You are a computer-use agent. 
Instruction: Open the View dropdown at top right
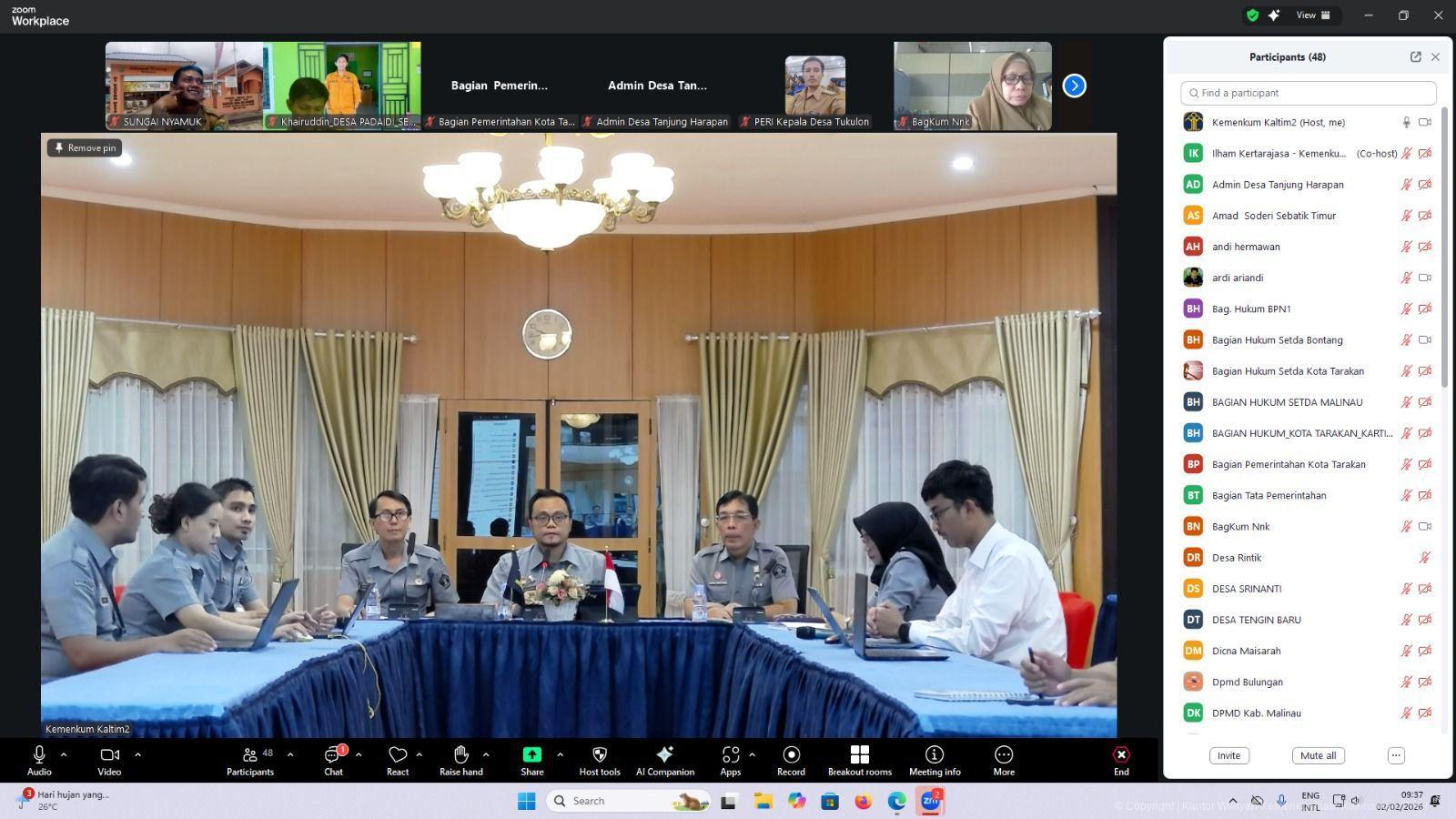pyautogui.click(x=1312, y=15)
